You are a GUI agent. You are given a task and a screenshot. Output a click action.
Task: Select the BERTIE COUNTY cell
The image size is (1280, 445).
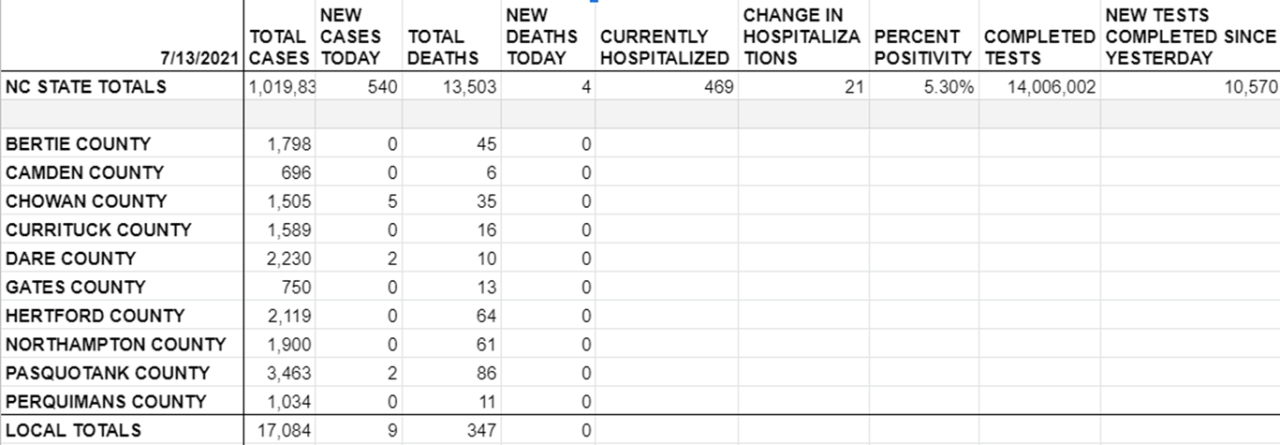click(x=78, y=144)
